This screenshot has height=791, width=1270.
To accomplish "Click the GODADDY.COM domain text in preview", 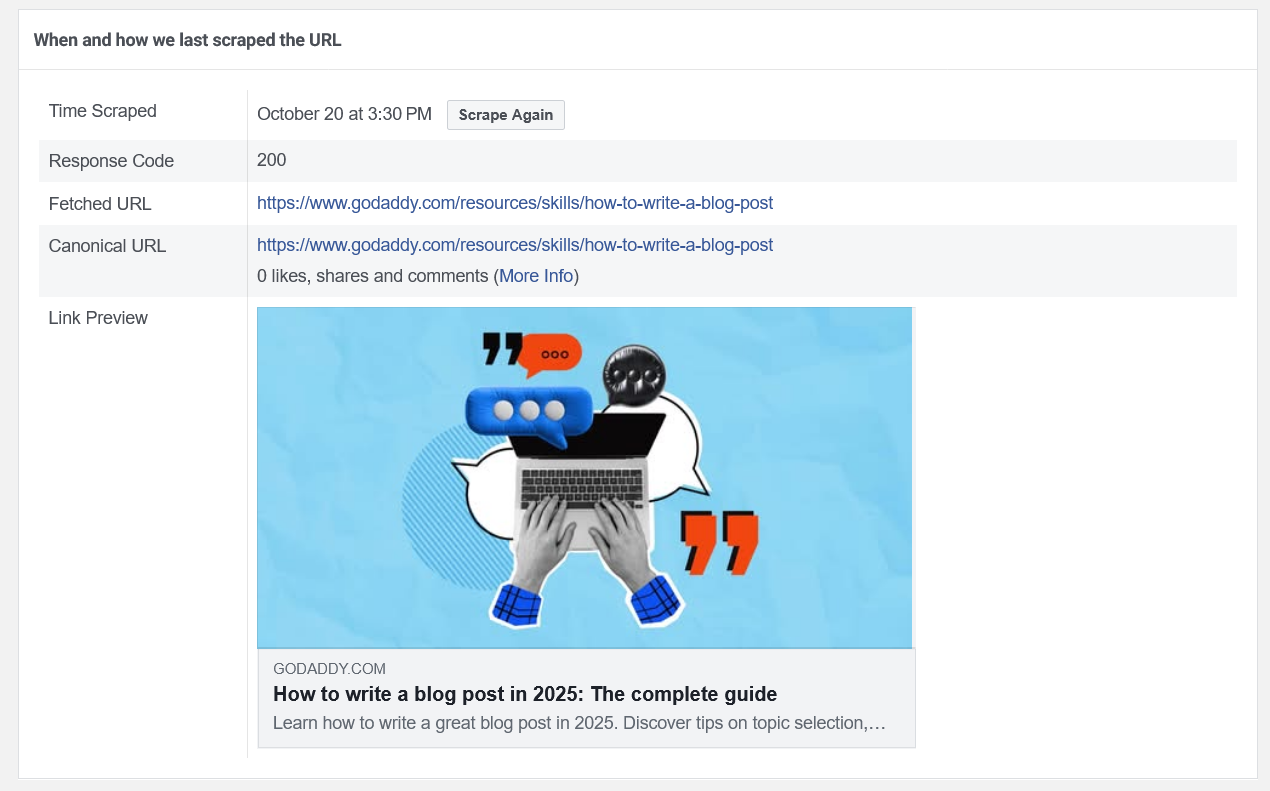I will pyautogui.click(x=329, y=669).
